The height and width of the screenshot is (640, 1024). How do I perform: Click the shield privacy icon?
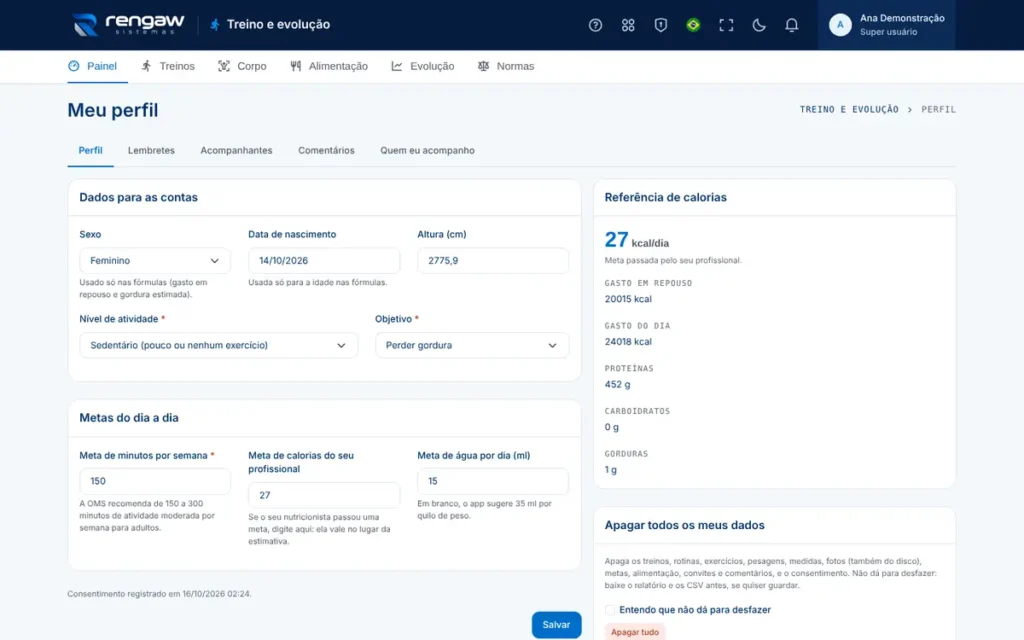(660, 25)
